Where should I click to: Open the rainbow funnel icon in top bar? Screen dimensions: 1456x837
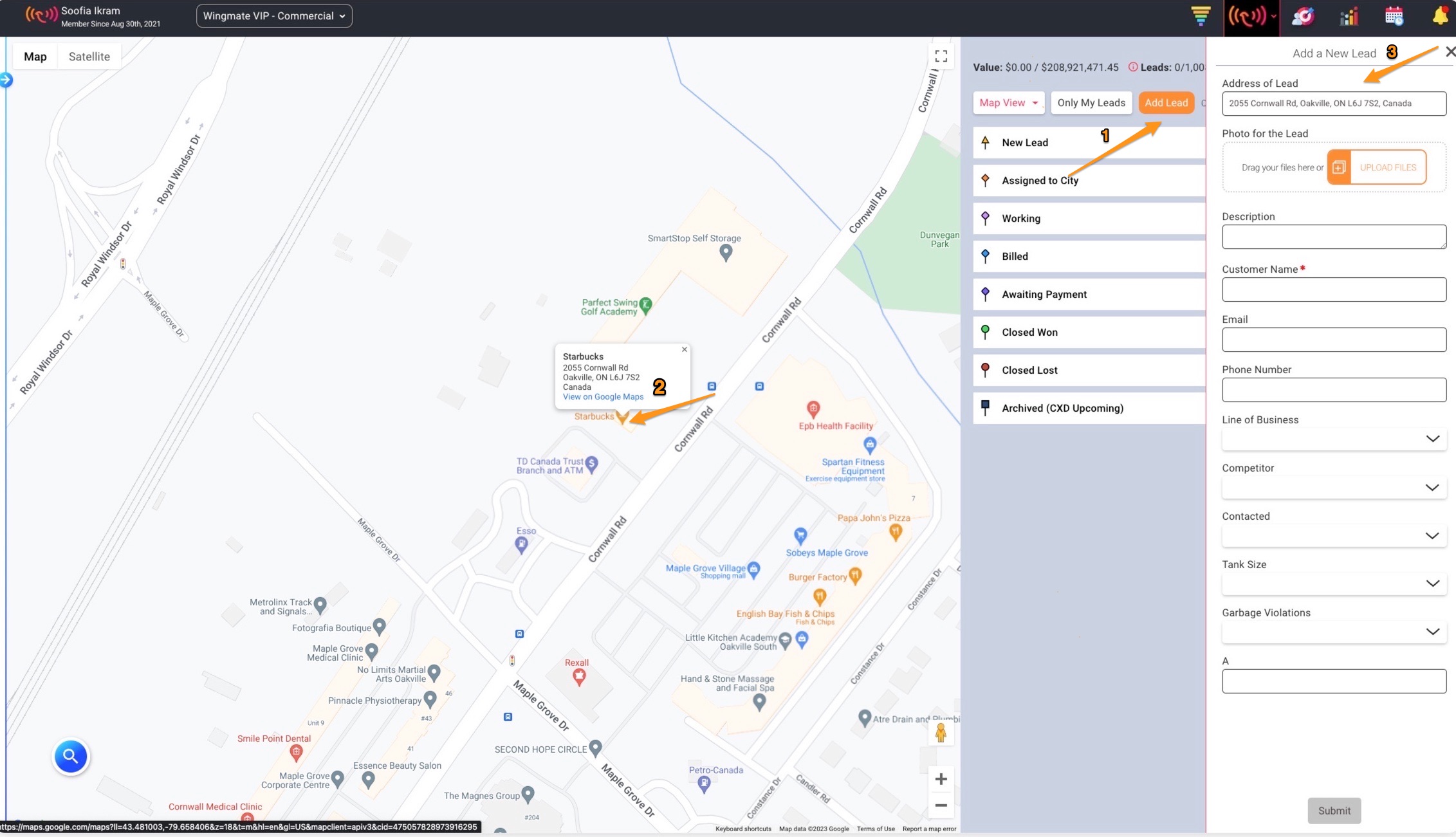coord(1201,16)
